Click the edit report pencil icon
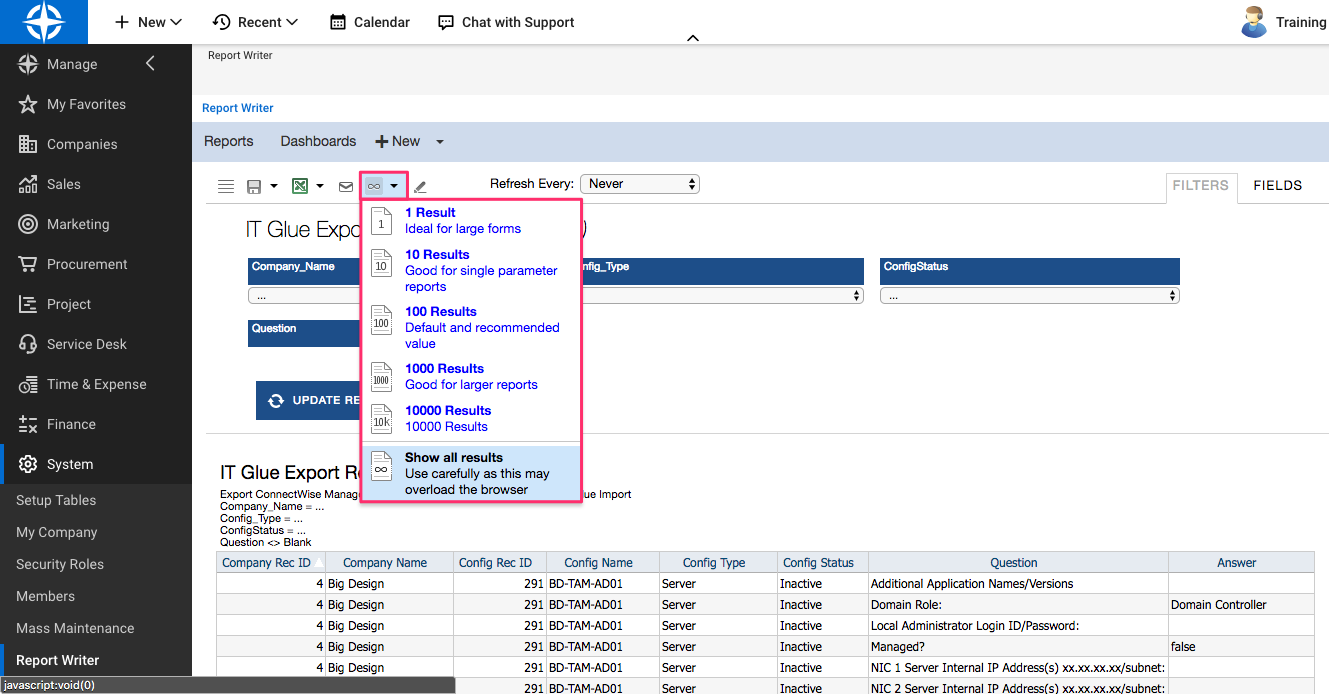The height and width of the screenshot is (694, 1329). tap(418, 186)
